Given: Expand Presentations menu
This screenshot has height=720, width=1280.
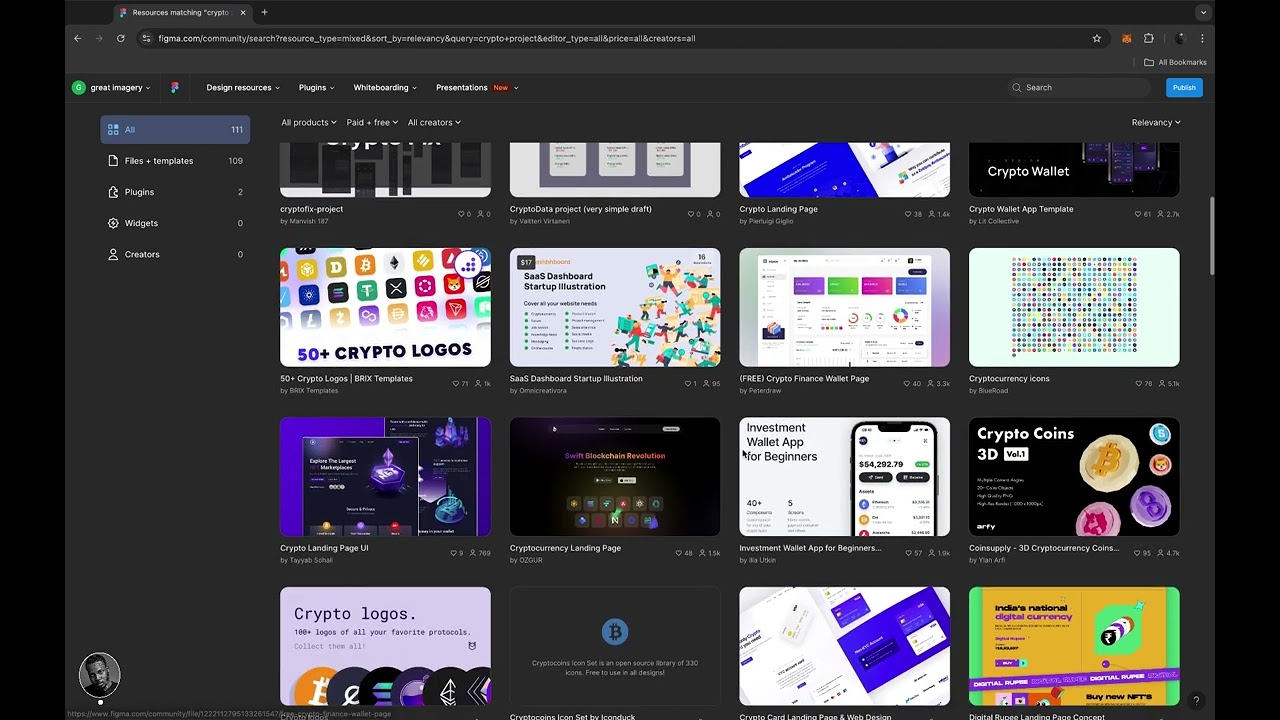Looking at the screenshot, I should (477, 87).
